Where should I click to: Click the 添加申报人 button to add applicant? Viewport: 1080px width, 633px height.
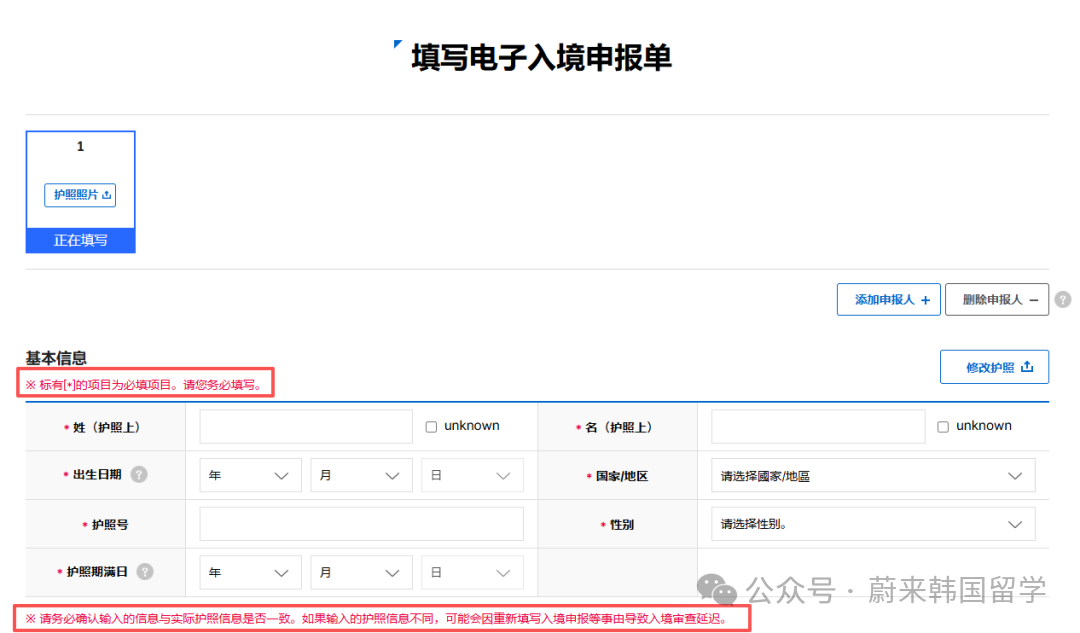[x=888, y=299]
